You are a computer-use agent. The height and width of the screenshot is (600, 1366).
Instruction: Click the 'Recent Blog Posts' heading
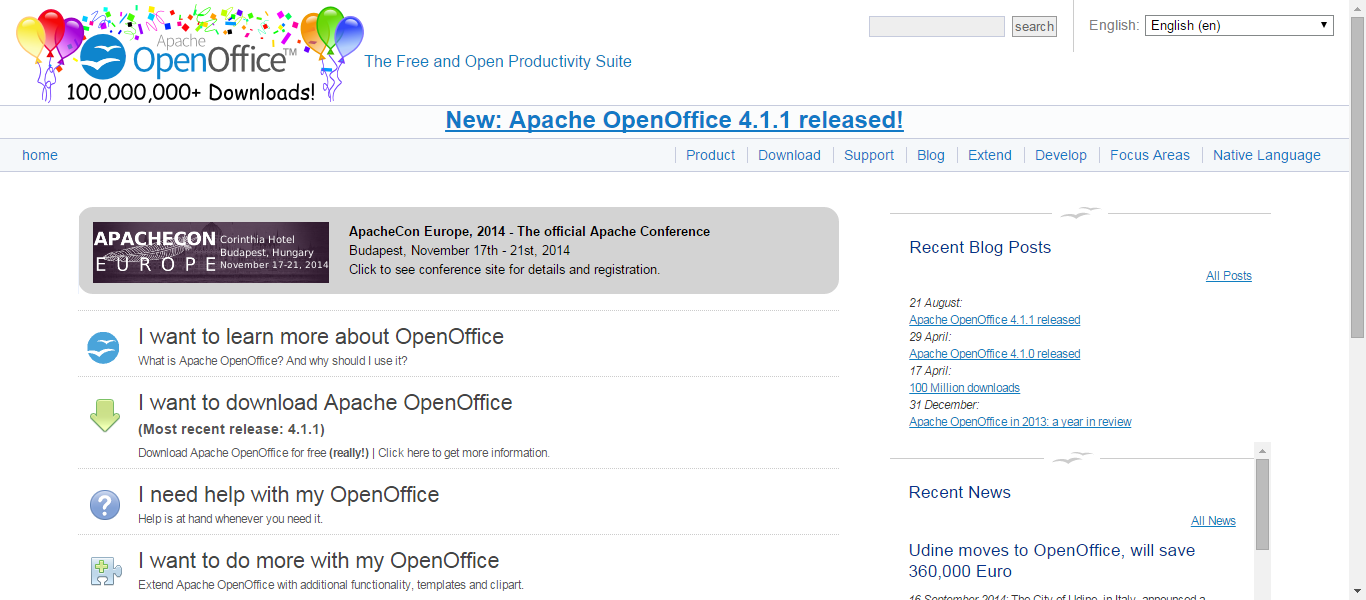point(980,247)
